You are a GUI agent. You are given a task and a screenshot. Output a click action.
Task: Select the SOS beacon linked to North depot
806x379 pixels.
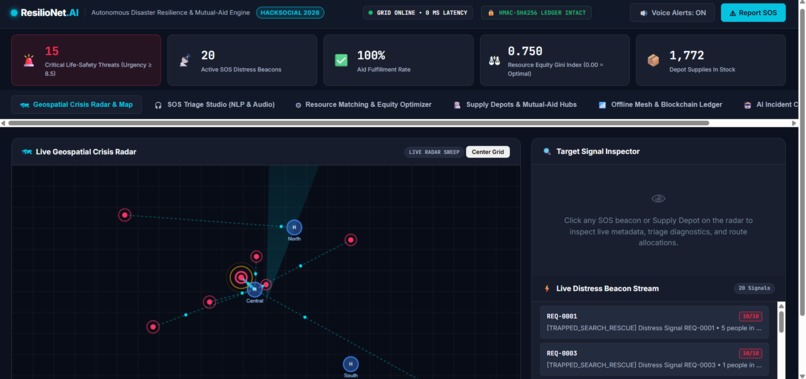[124, 215]
